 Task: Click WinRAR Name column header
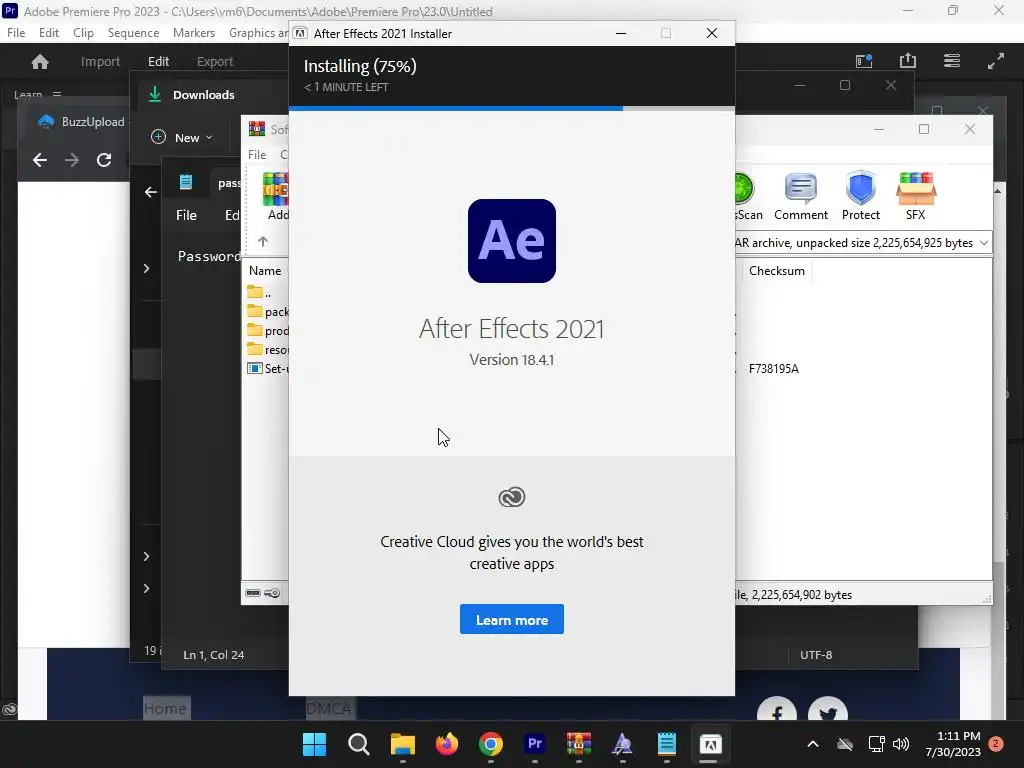point(265,270)
